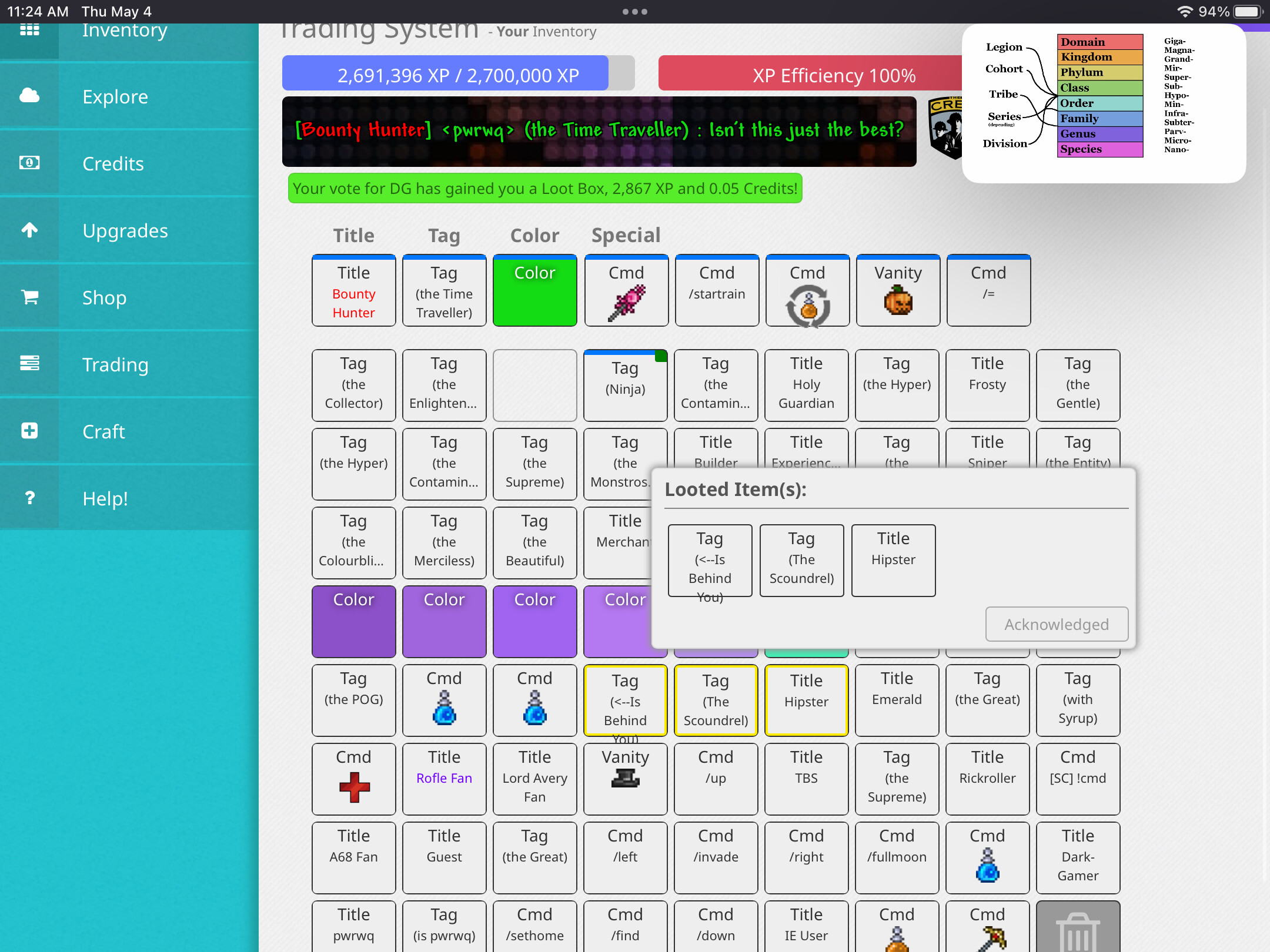Select blue potion Cmd next to Dark-Gamer
The width and height of the screenshot is (1270, 952).
988,857
